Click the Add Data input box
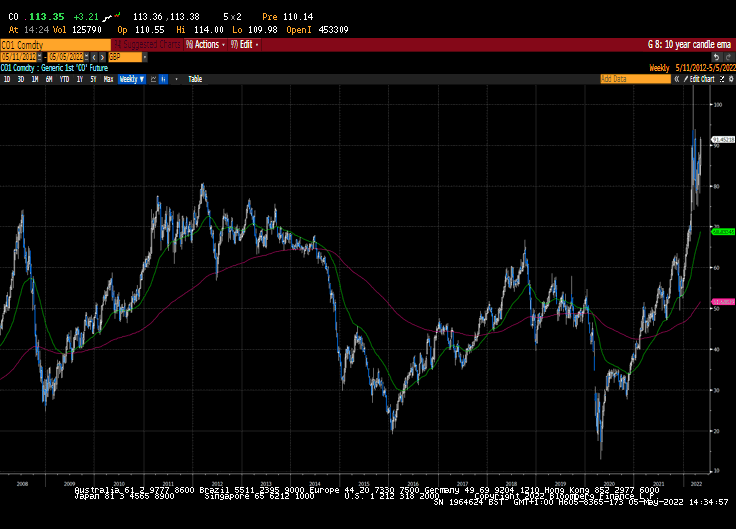Image resolution: width=736 pixels, height=529 pixels. click(x=636, y=79)
